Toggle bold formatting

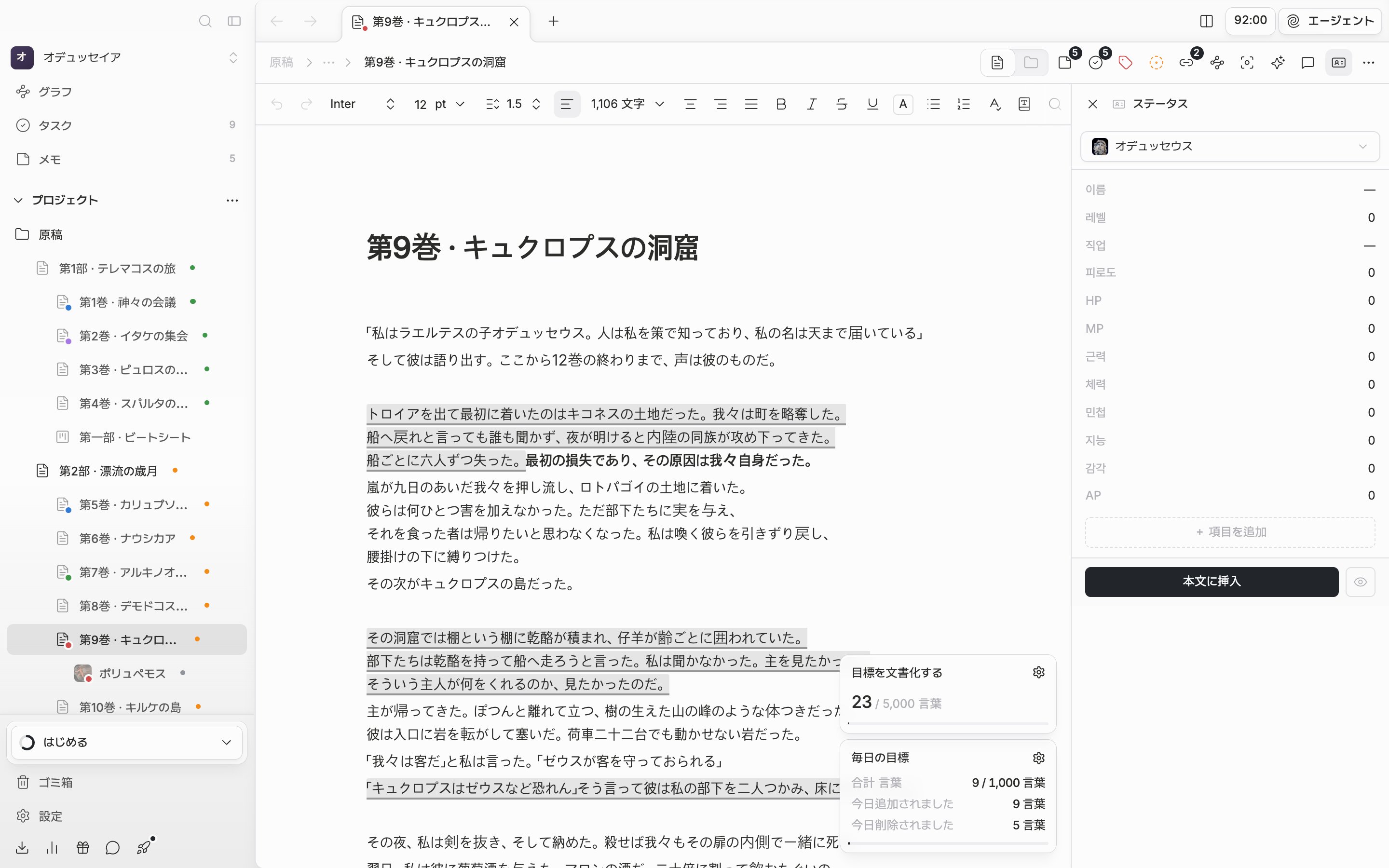781,104
